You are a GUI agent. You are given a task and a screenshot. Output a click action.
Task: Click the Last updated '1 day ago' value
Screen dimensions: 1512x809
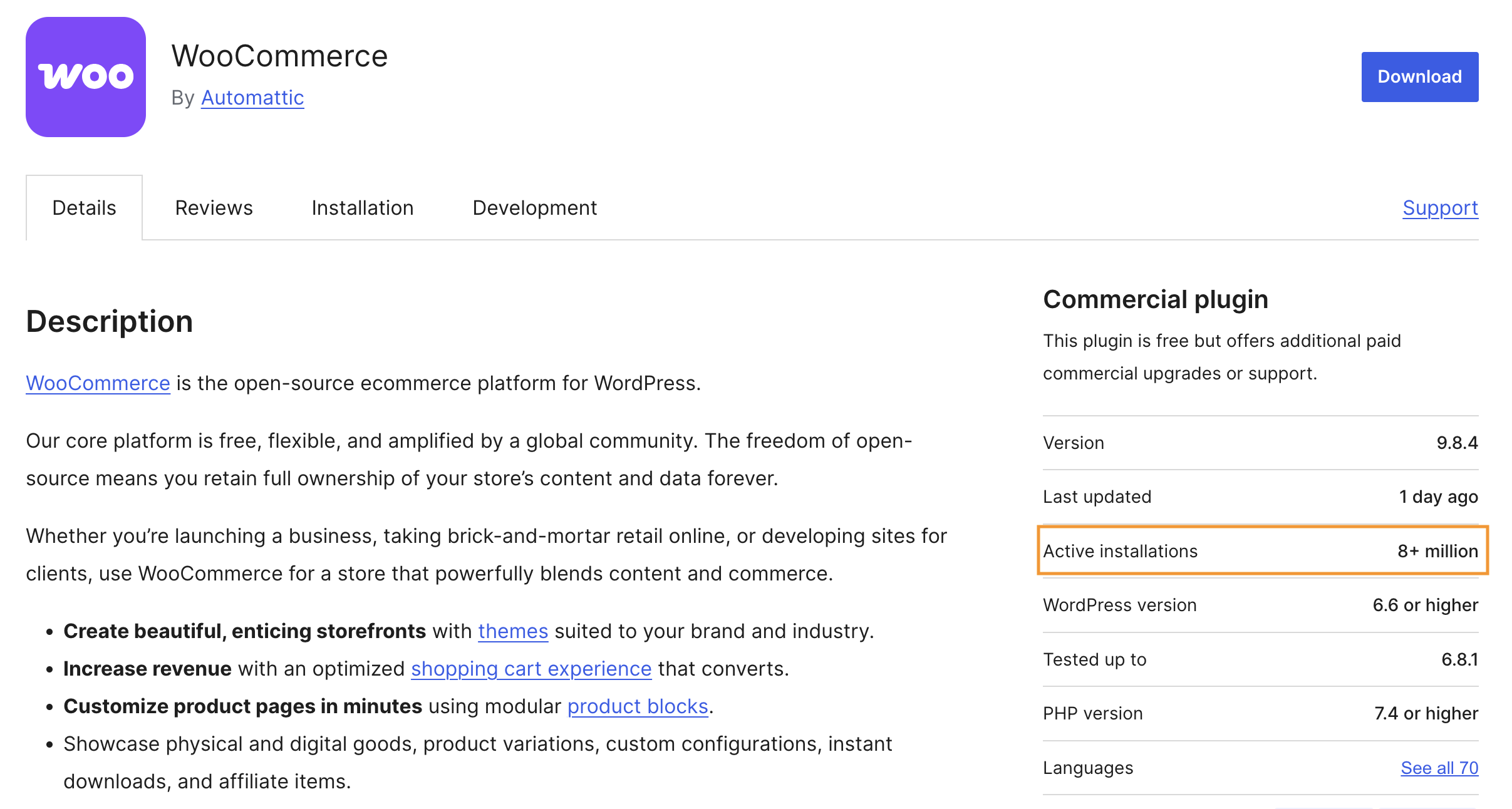(1438, 497)
